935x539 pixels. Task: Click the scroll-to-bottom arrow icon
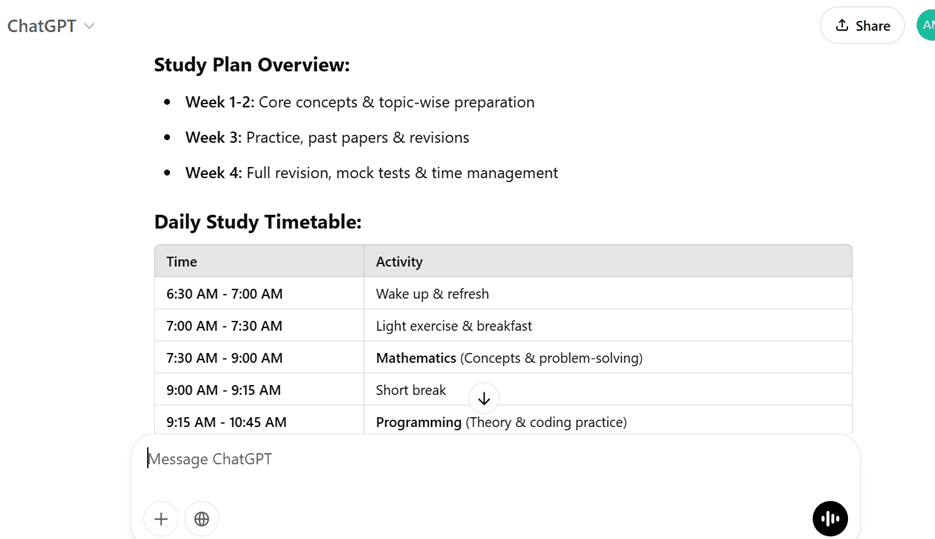484,398
